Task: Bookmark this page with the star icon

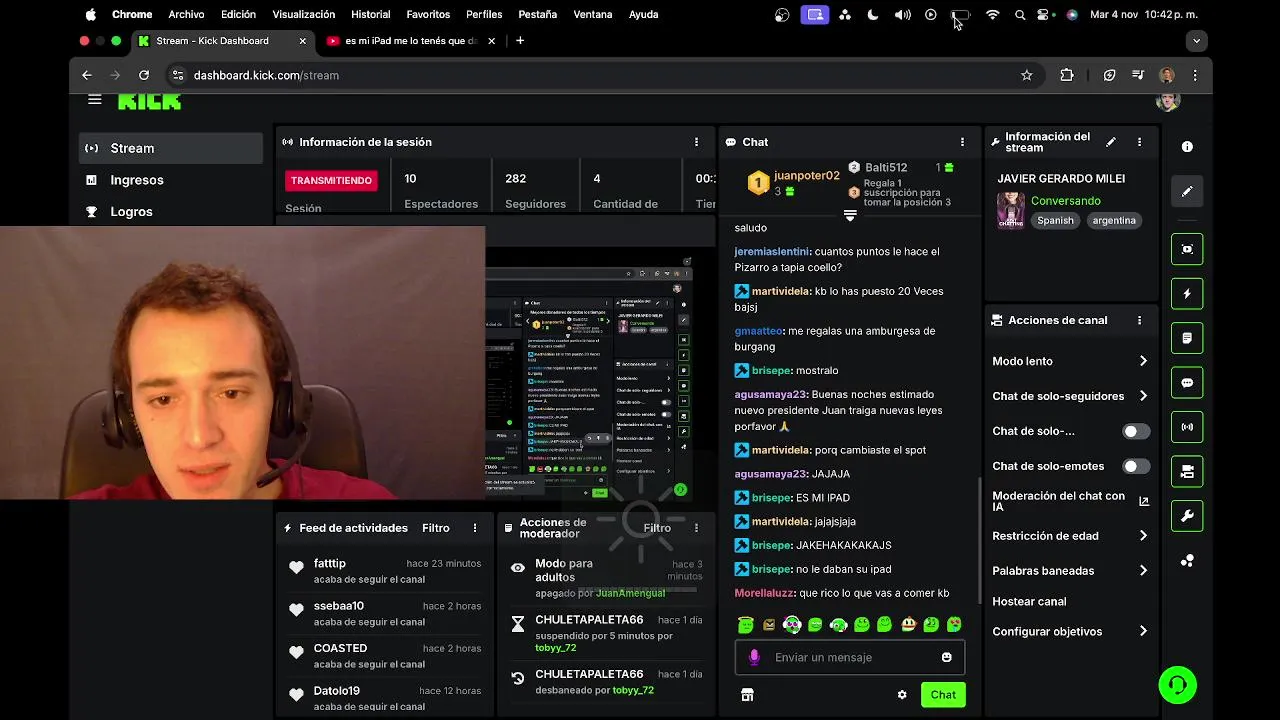Action: pos(1026,75)
